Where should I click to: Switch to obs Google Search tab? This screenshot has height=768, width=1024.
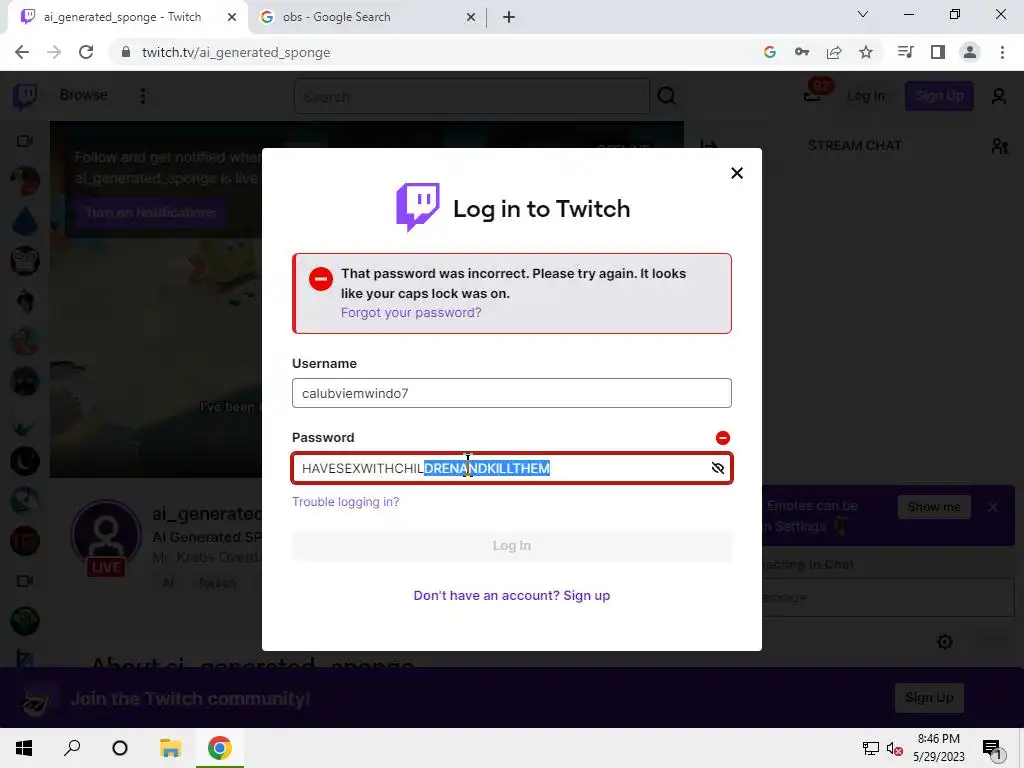(336, 17)
